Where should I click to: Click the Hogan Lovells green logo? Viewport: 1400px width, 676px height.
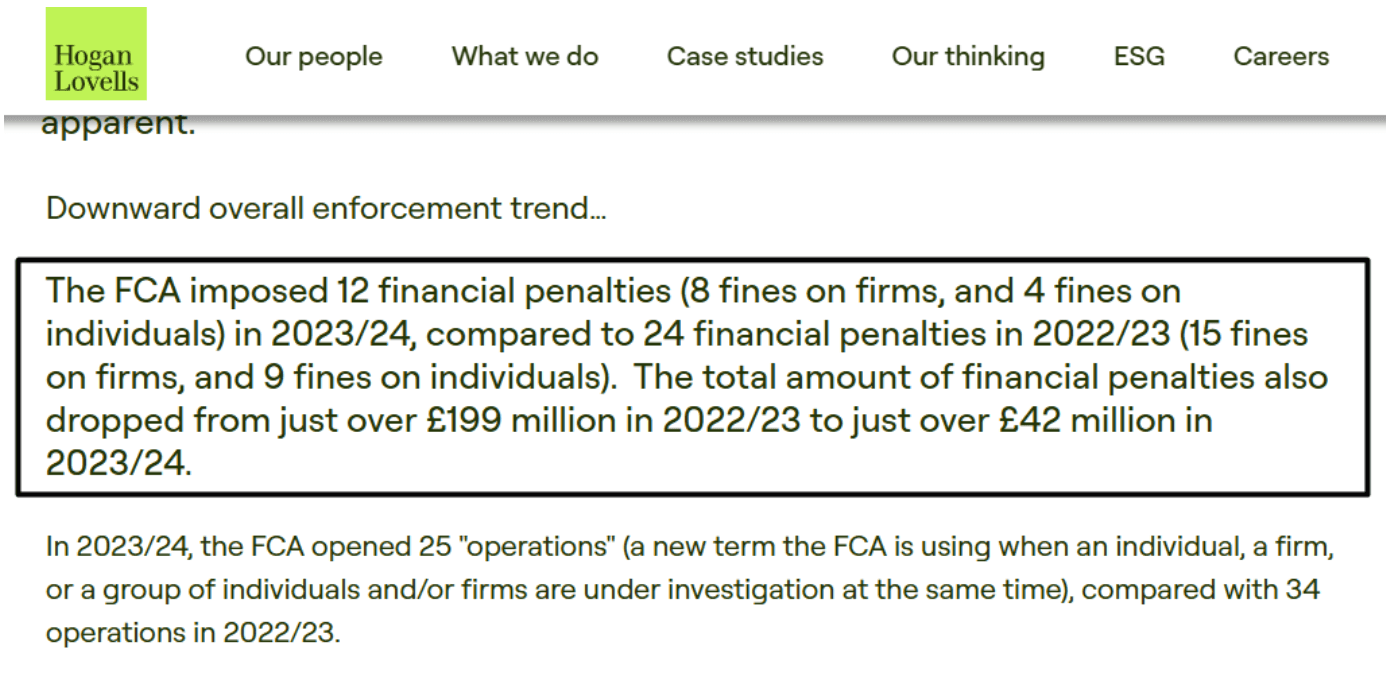(x=96, y=54)
